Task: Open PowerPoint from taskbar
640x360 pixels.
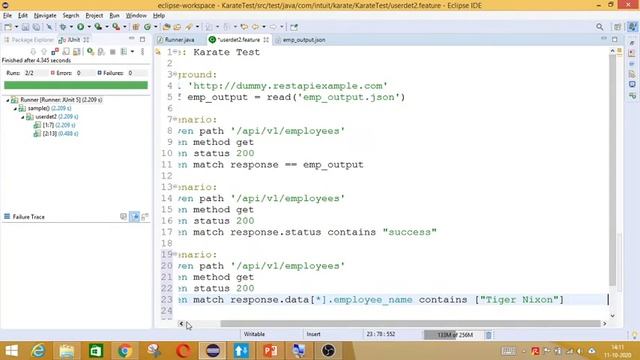Action: pyautogui.click(x=270, y=351)
